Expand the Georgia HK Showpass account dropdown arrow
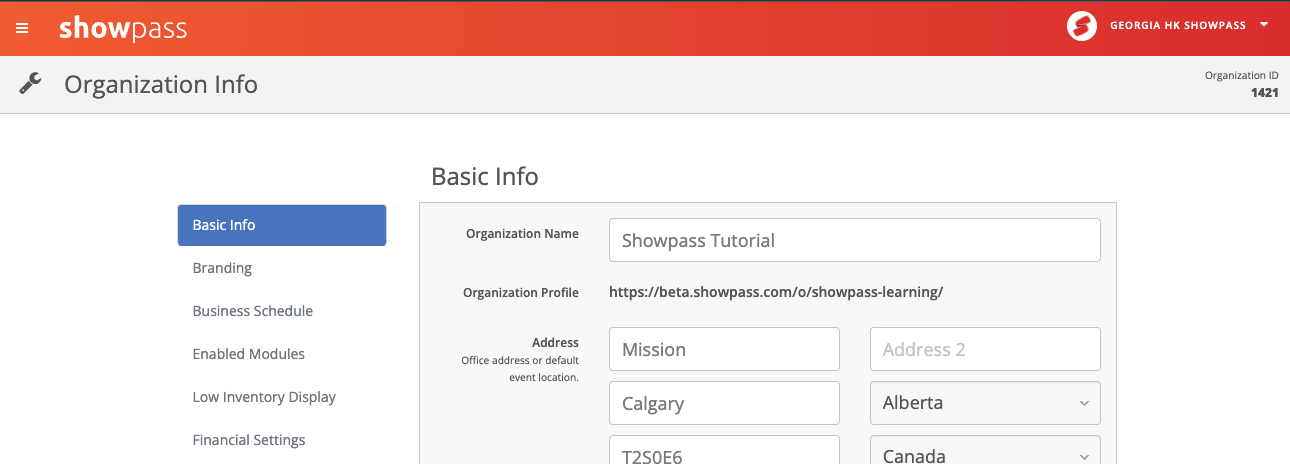1290x464 pixels. pos(1264,25)
